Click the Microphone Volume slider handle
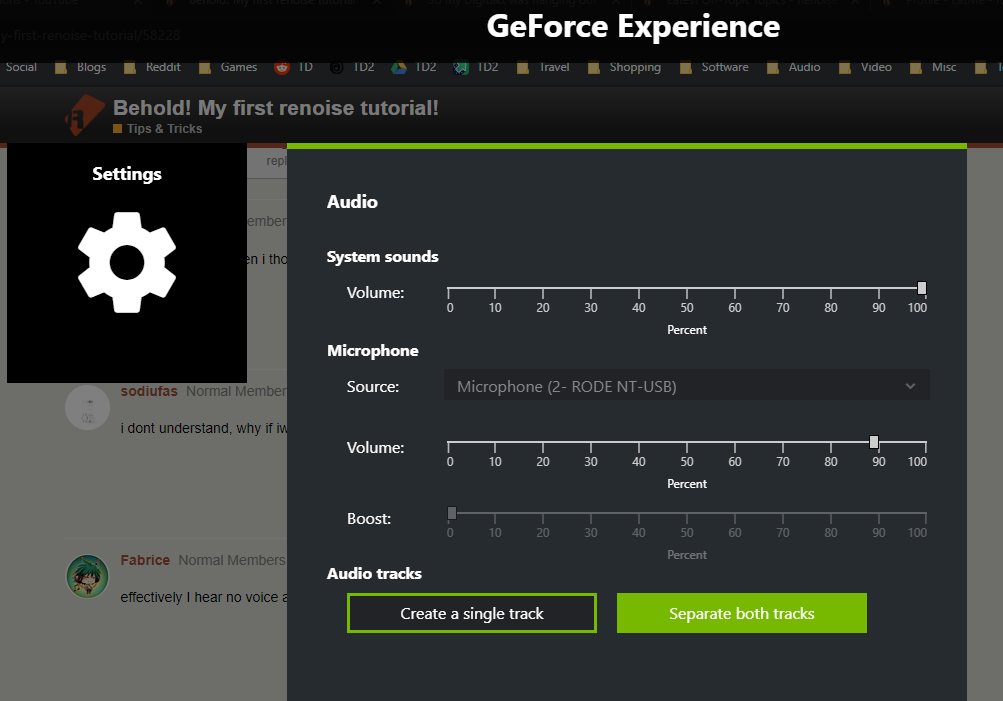The width and height of the screenshot is (1003, 701). click(x=874, y=442)
